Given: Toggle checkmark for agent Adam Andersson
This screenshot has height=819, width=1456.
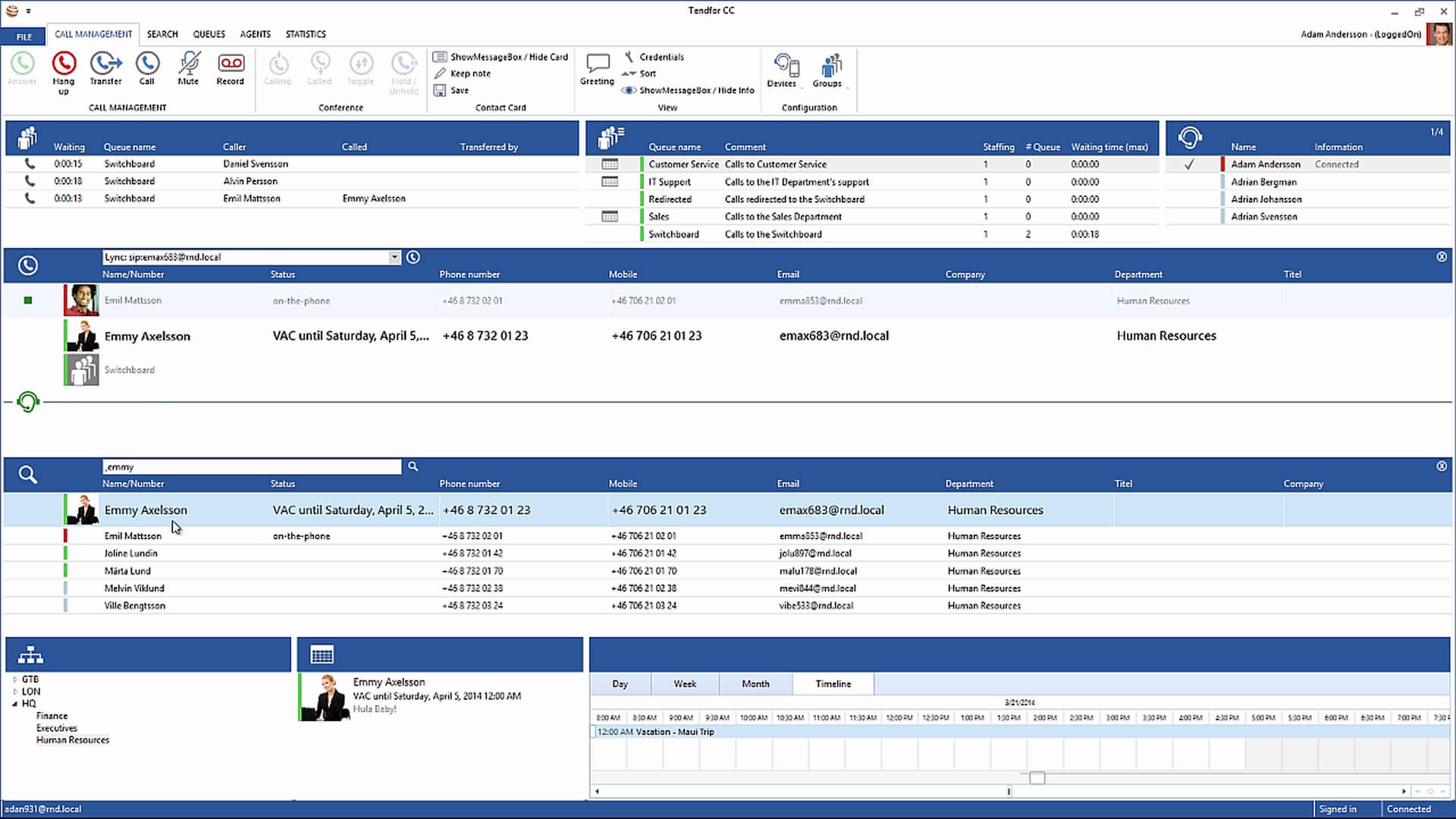Looking at the screenshot, I should [1189, 165].
